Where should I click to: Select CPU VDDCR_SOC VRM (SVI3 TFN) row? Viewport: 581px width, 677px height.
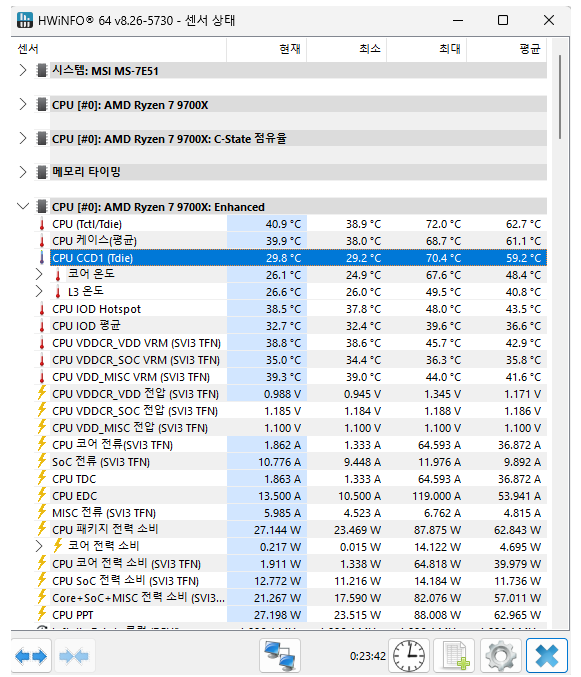pyautogui.click(x=290, y=360)
